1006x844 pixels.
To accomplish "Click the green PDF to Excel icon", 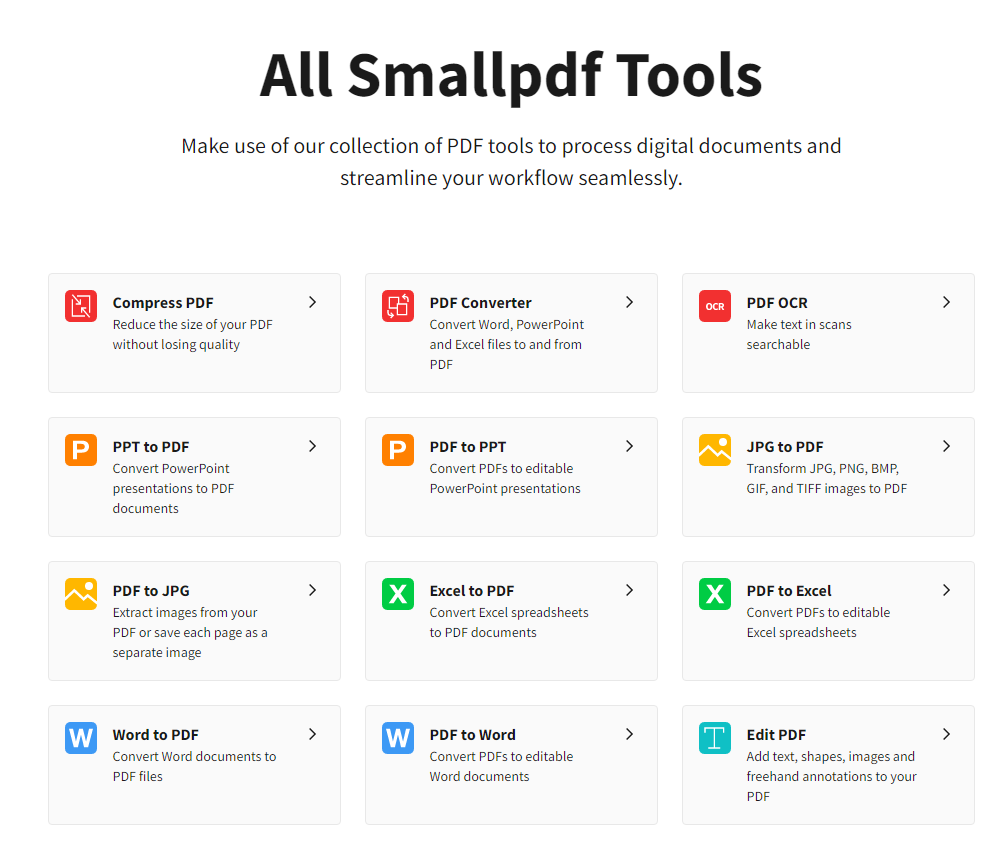I will (x=715, y=594).
